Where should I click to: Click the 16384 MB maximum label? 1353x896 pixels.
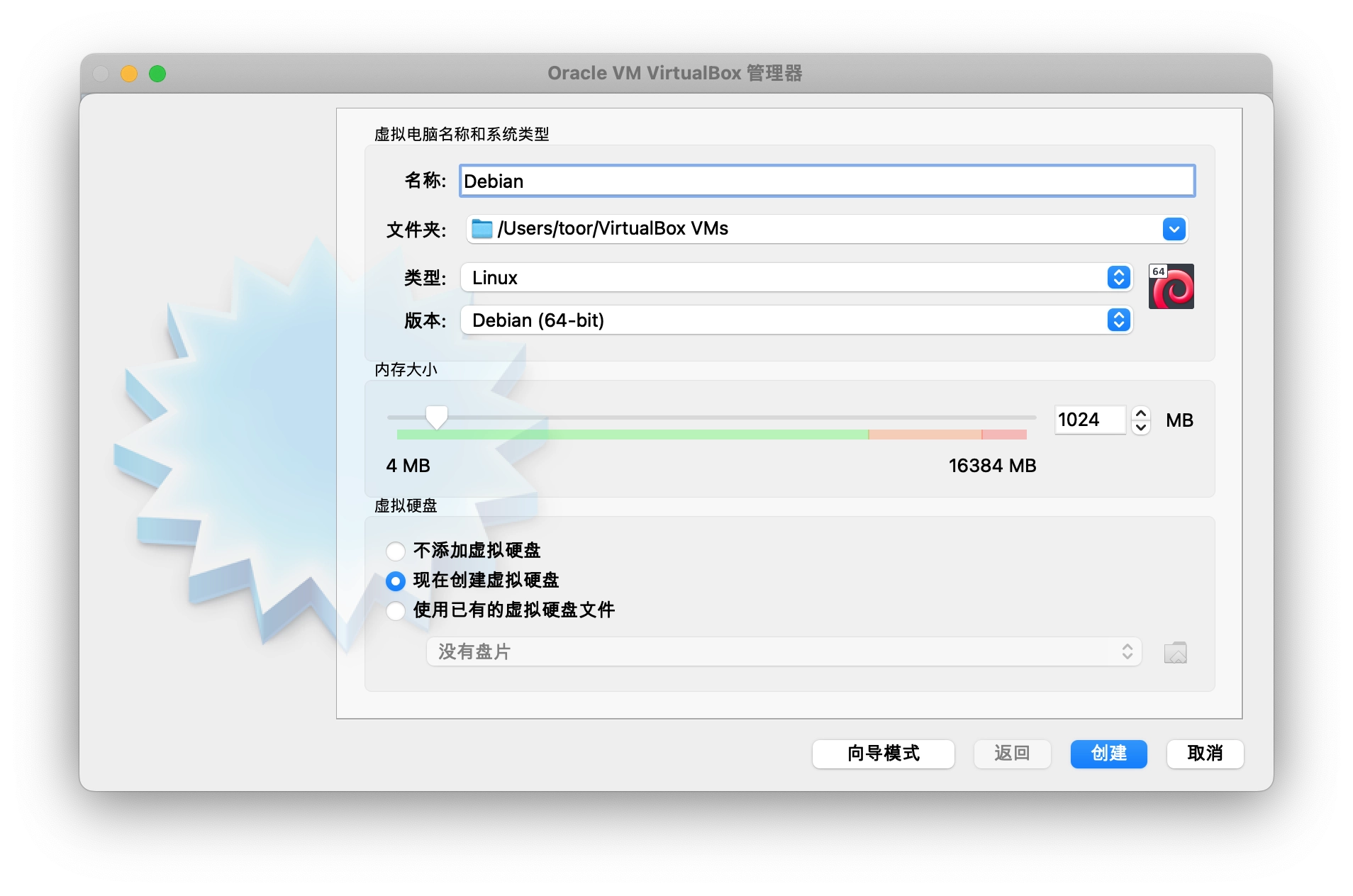click(992, 466)
